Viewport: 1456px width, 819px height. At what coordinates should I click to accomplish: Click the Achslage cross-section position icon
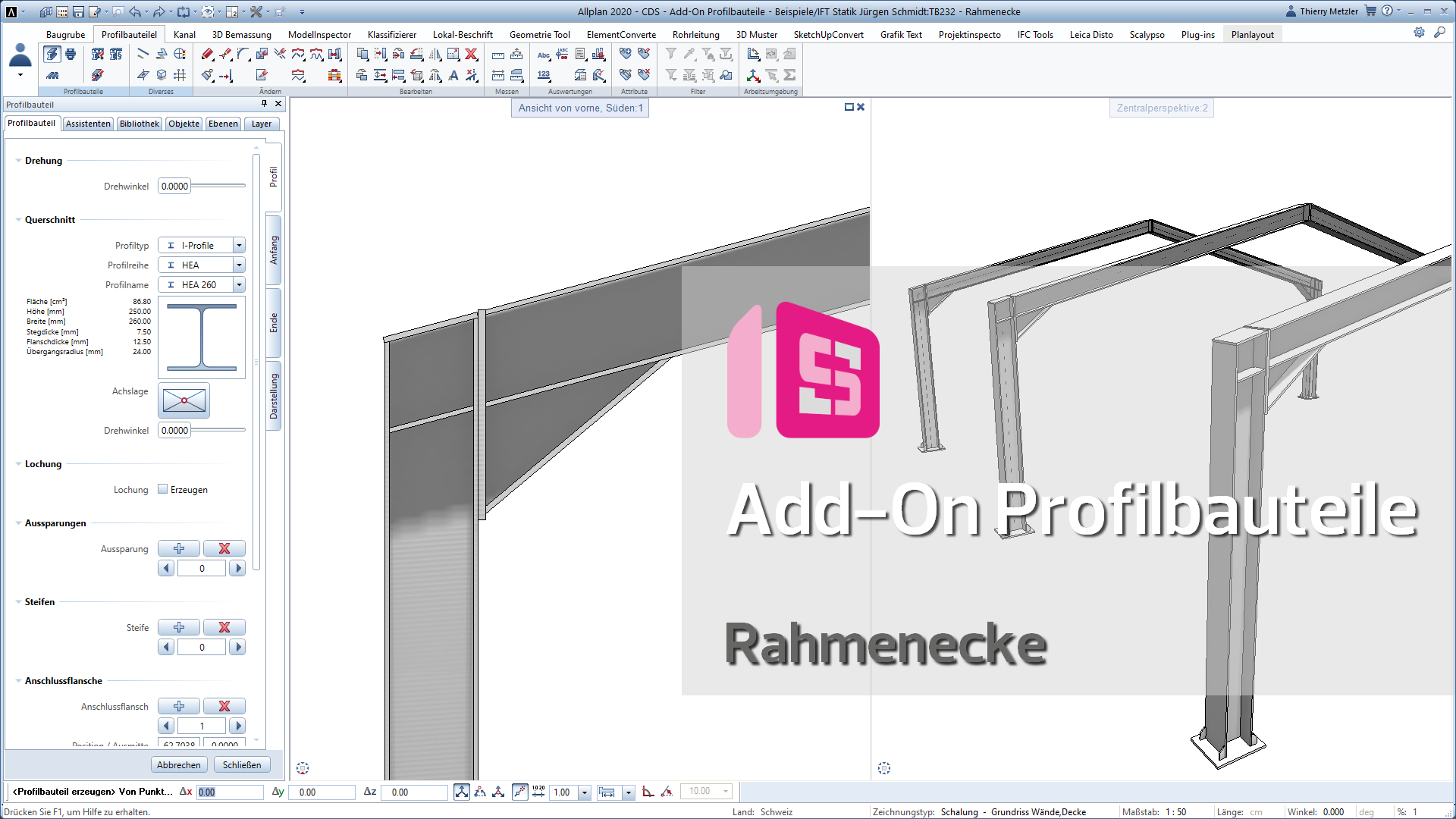[x=184, y=400]
